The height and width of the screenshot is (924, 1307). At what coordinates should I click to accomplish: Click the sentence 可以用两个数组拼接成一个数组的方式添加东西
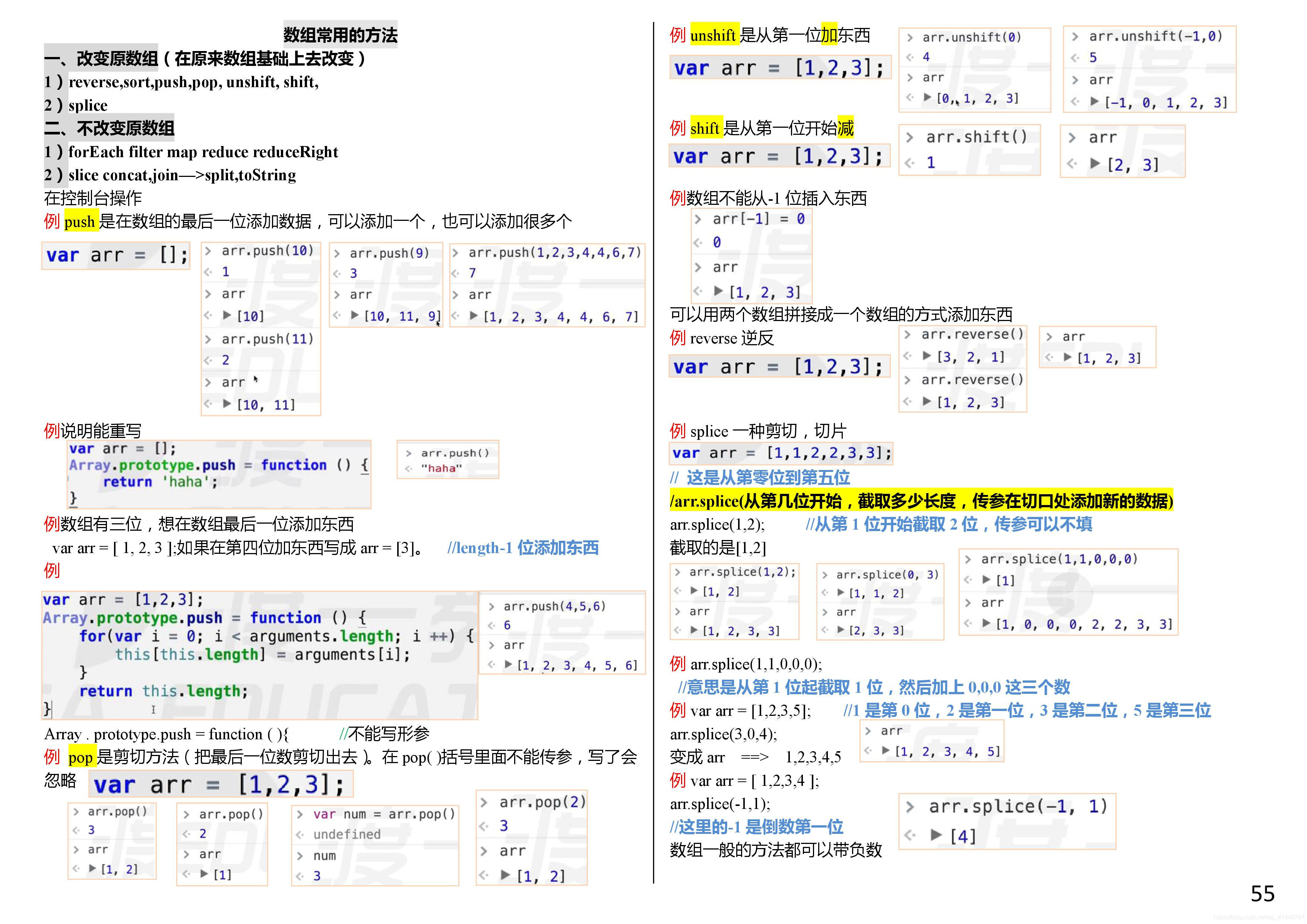click(841, 314)
